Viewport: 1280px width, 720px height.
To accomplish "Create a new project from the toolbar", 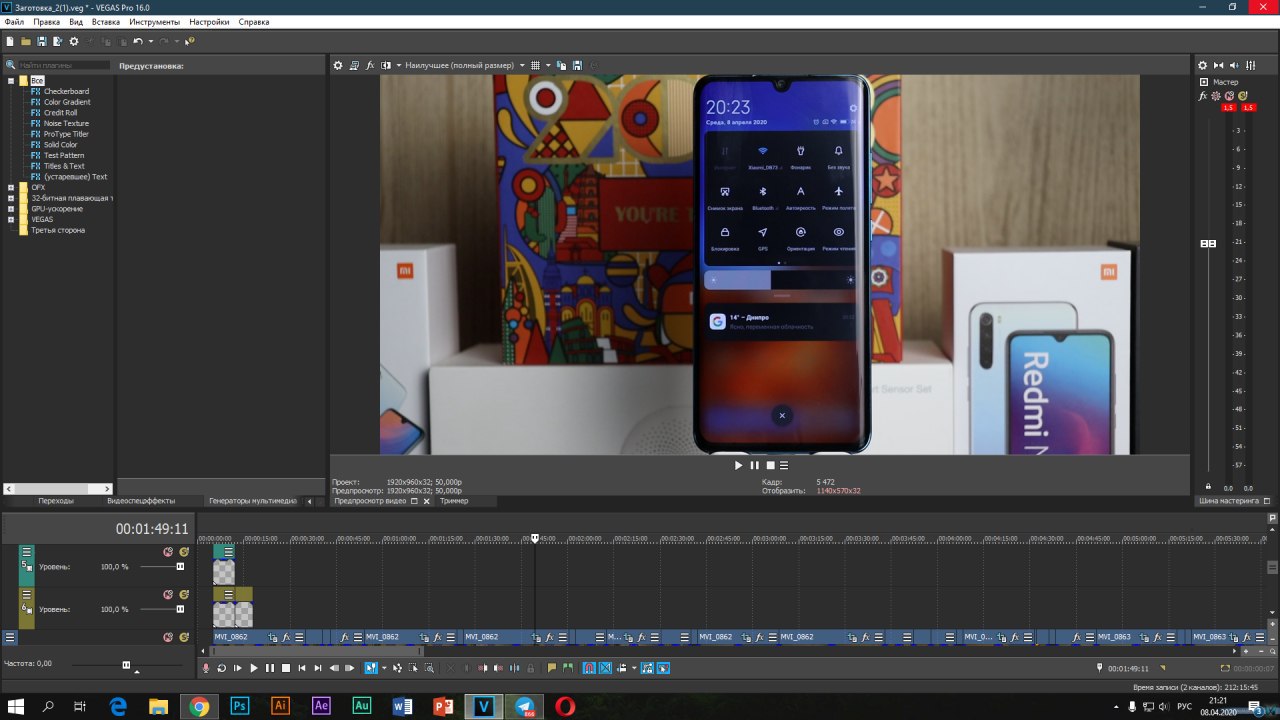I will [9, 41].
